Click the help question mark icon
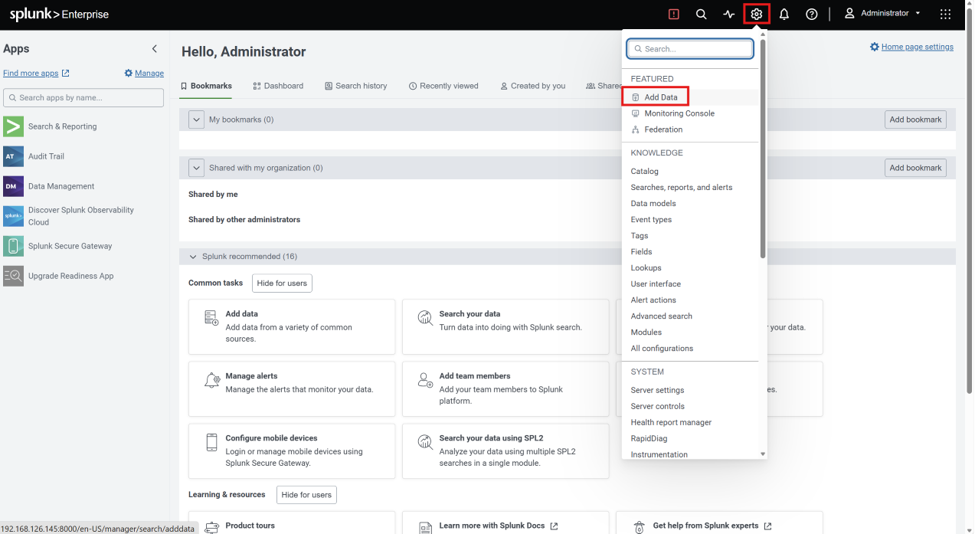975x534 pixels. (811, 14)
